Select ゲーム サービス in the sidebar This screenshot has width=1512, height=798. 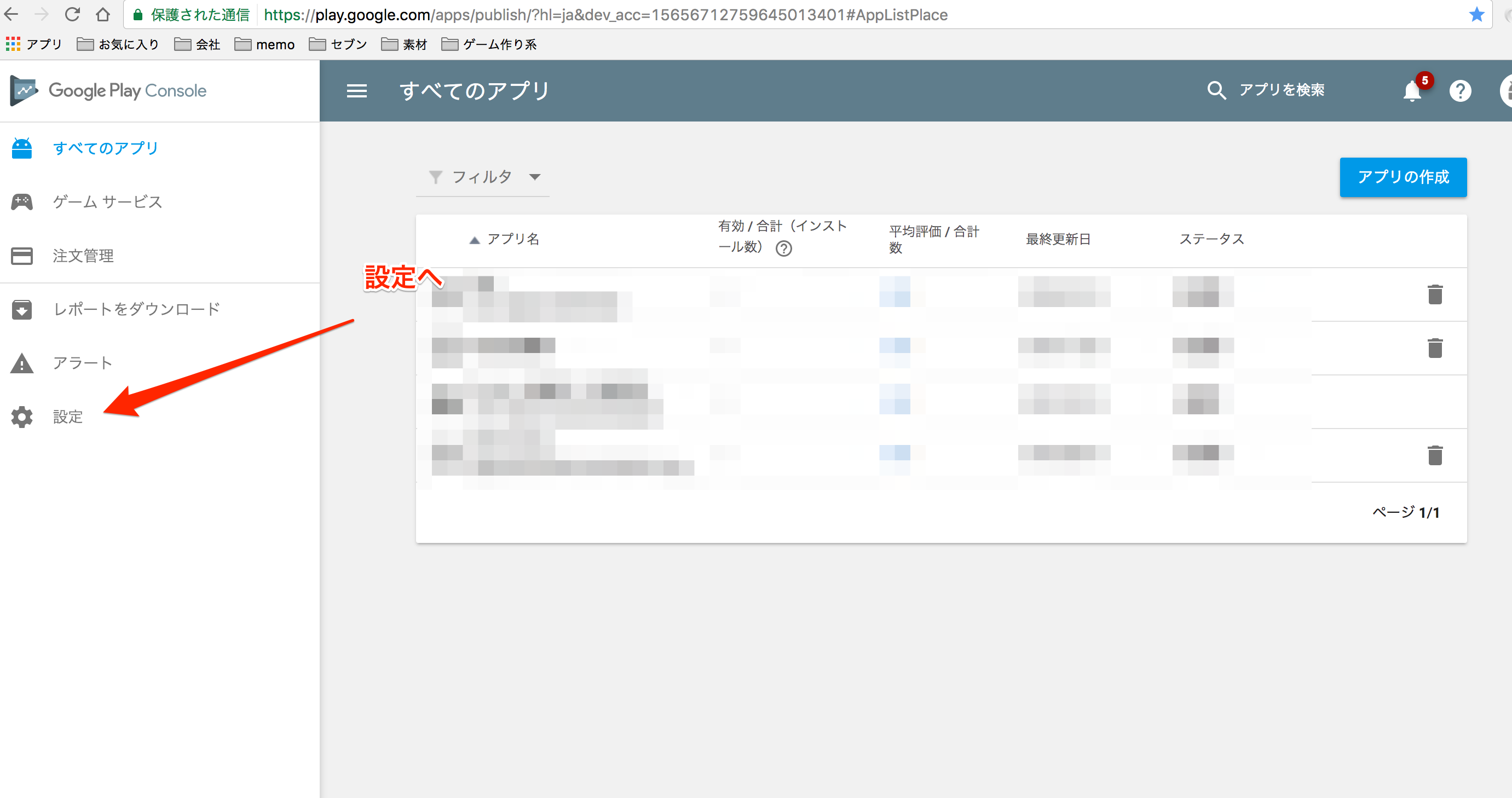point(107,201)
